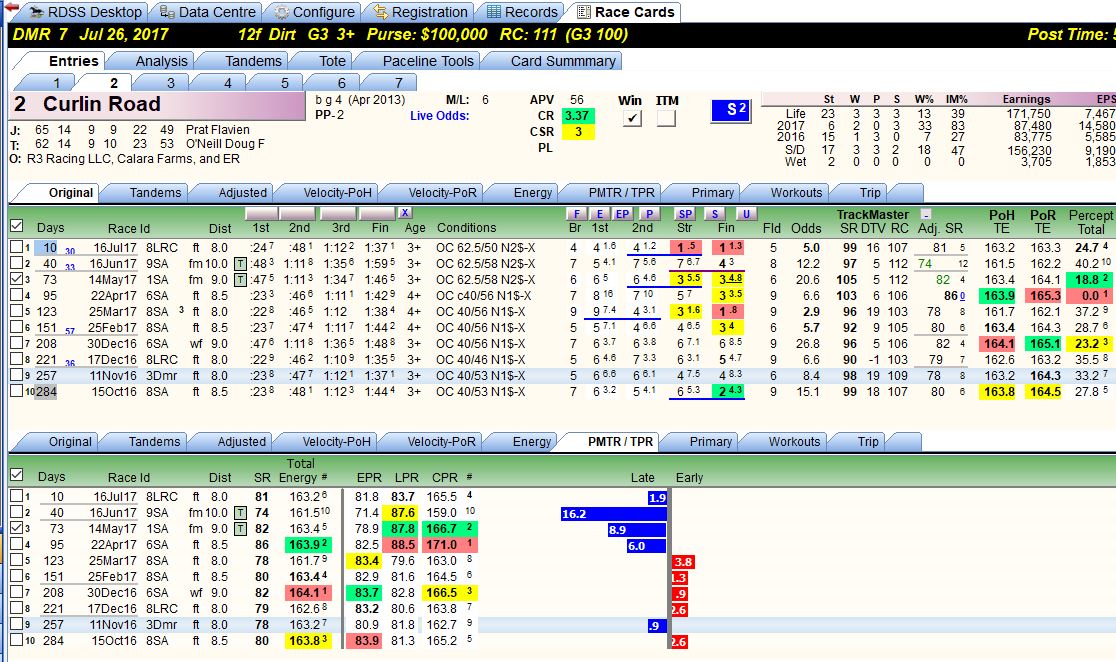The width and height of the screenshot is (1116, 662).
Task: Click the T turf marker on 14May17 Original row
Action: (x=241, y=280)
